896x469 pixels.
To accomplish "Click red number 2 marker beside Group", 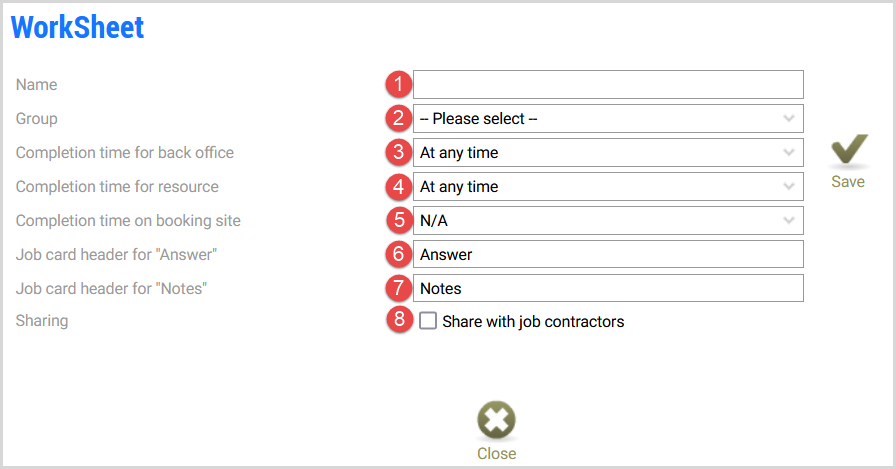I will tap(398, 118).
